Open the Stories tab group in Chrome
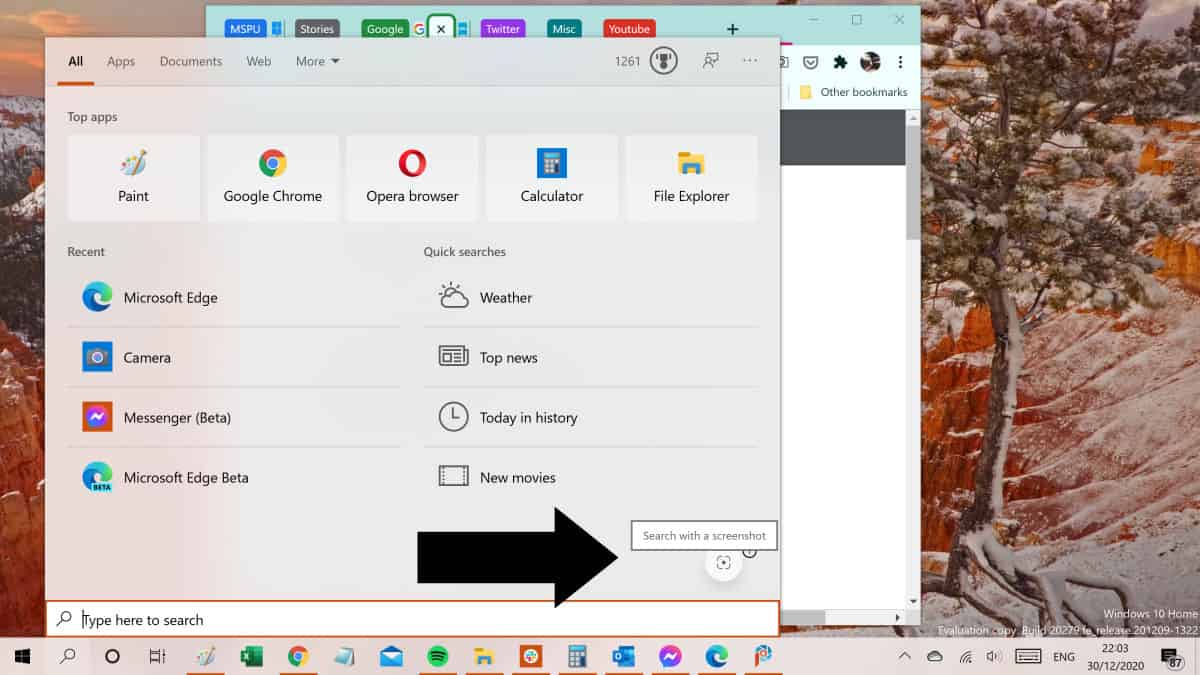Image resolution: width=1200 pixels, height=675 pixels. (317, 29)
